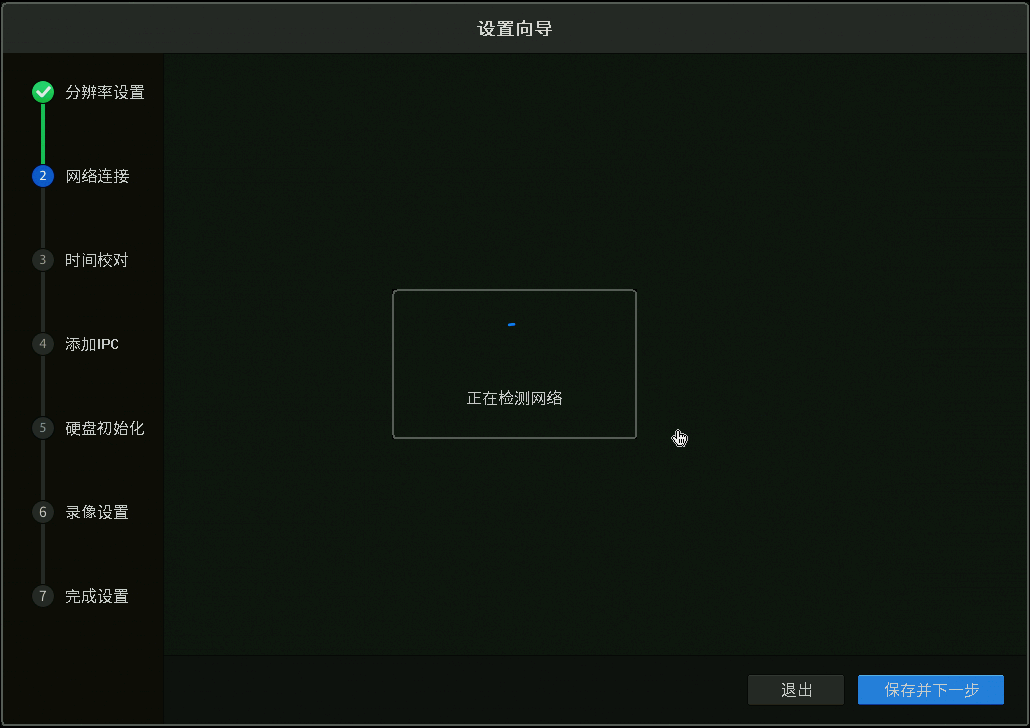This screenshot has width=1030, height=728.
Task: Open the 添加IPC step
Action: click(92, 344)
